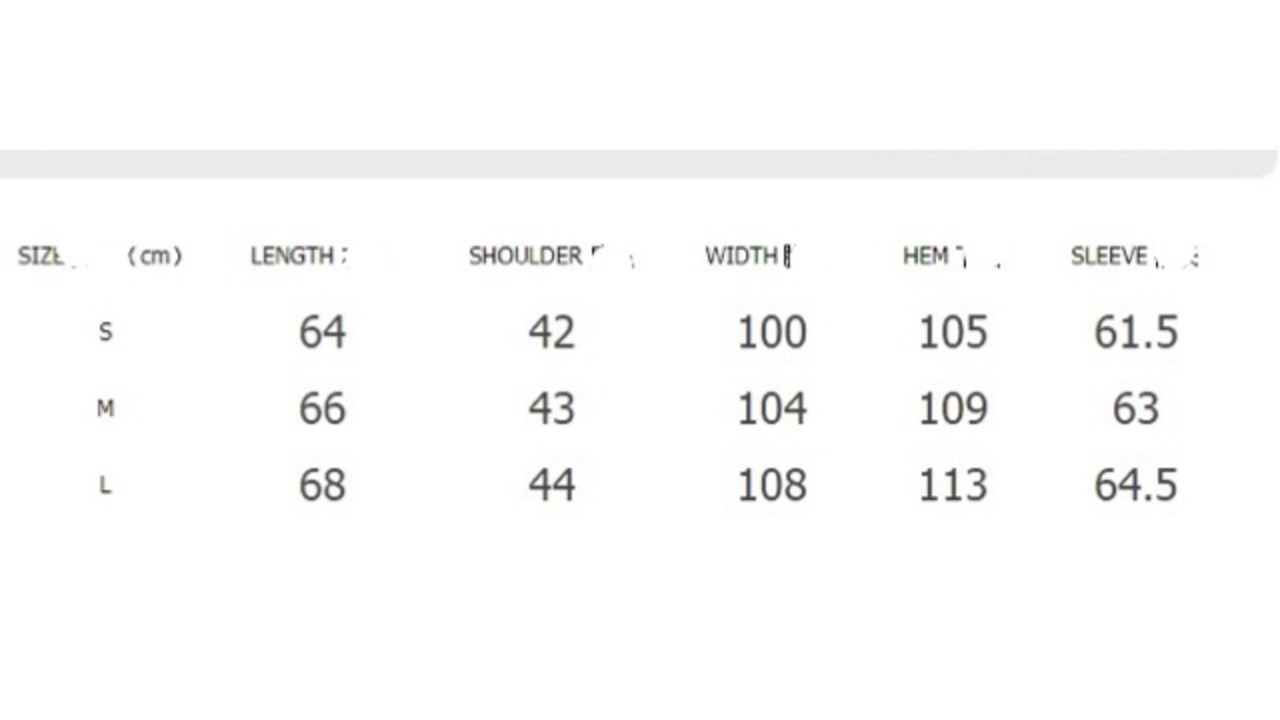This screenshot has width=1280, height=720.
Task: Click the length value 64 for size S
Action: (x=322, y=332)
